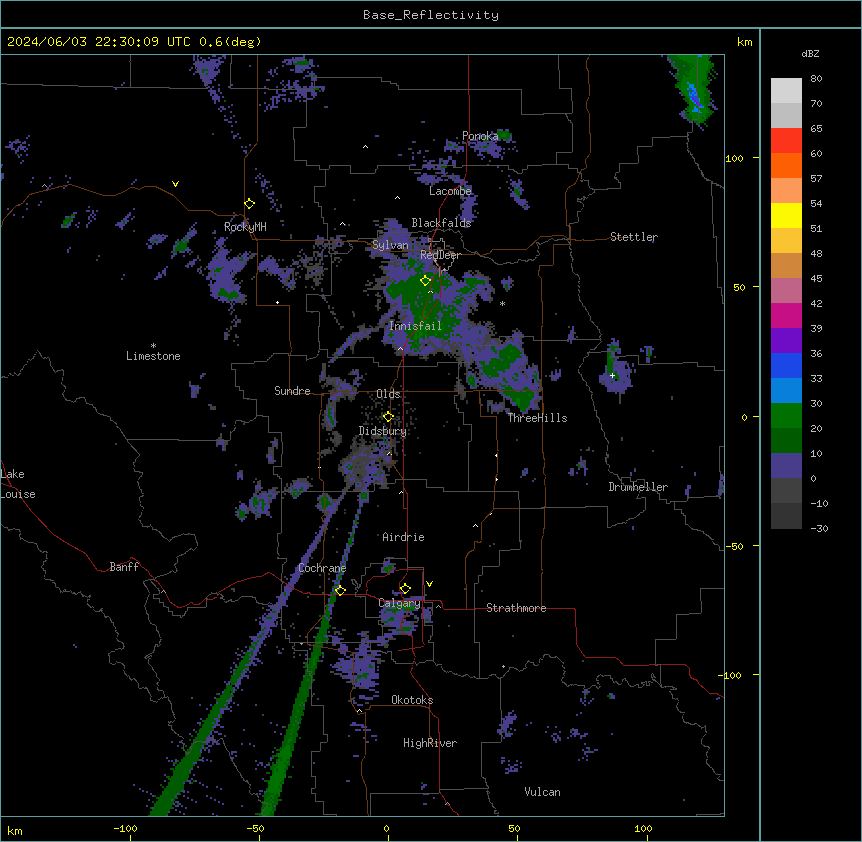Click the Banff label
The height and width of the screenshot is (842, 862).
124,567
